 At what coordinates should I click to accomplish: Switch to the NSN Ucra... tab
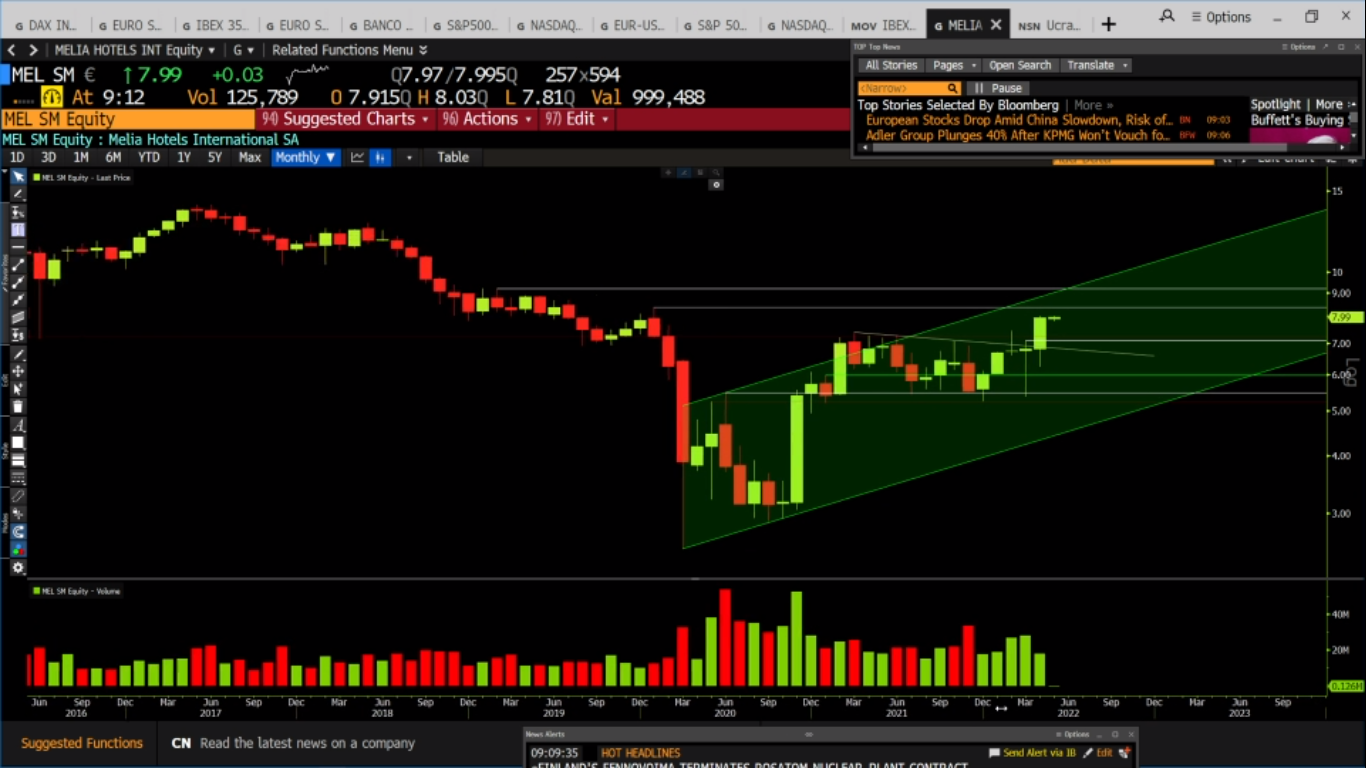tap(1049, 25)
